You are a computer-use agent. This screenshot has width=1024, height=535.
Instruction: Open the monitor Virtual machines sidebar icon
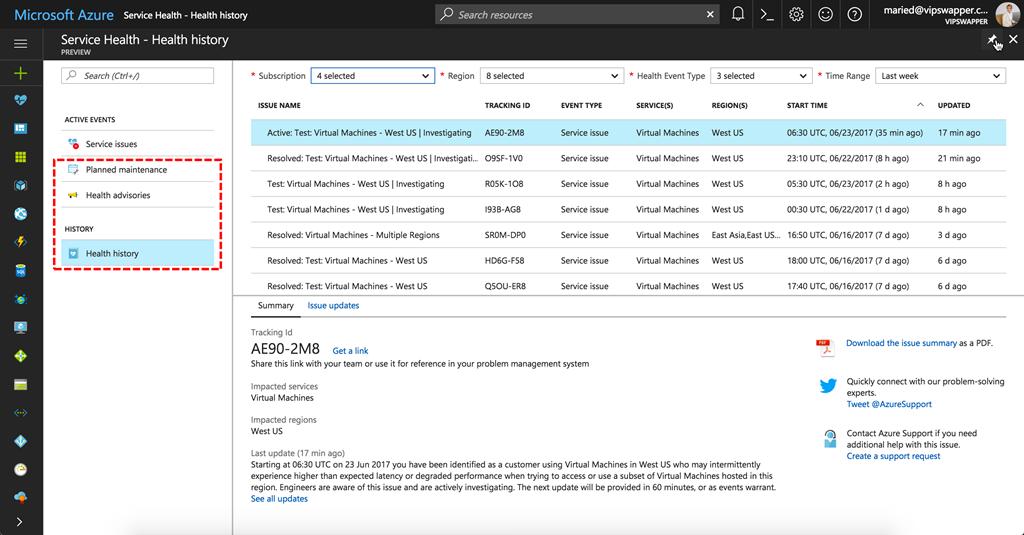point(20,327)
